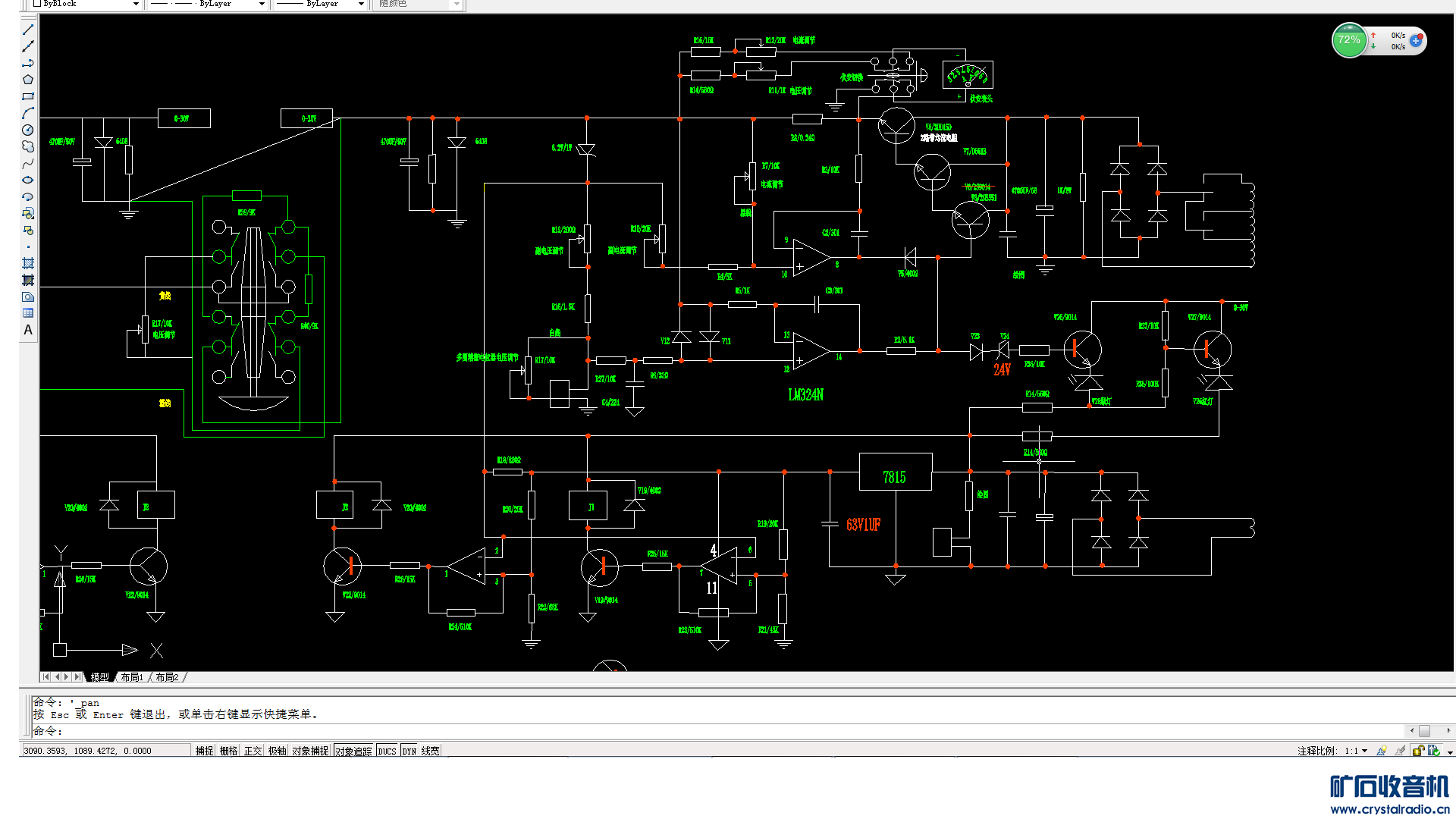Select the Multiline Text tool
Image resolution: width=1456 pixels, height=819 pixels.
click(x=28, y=330)
